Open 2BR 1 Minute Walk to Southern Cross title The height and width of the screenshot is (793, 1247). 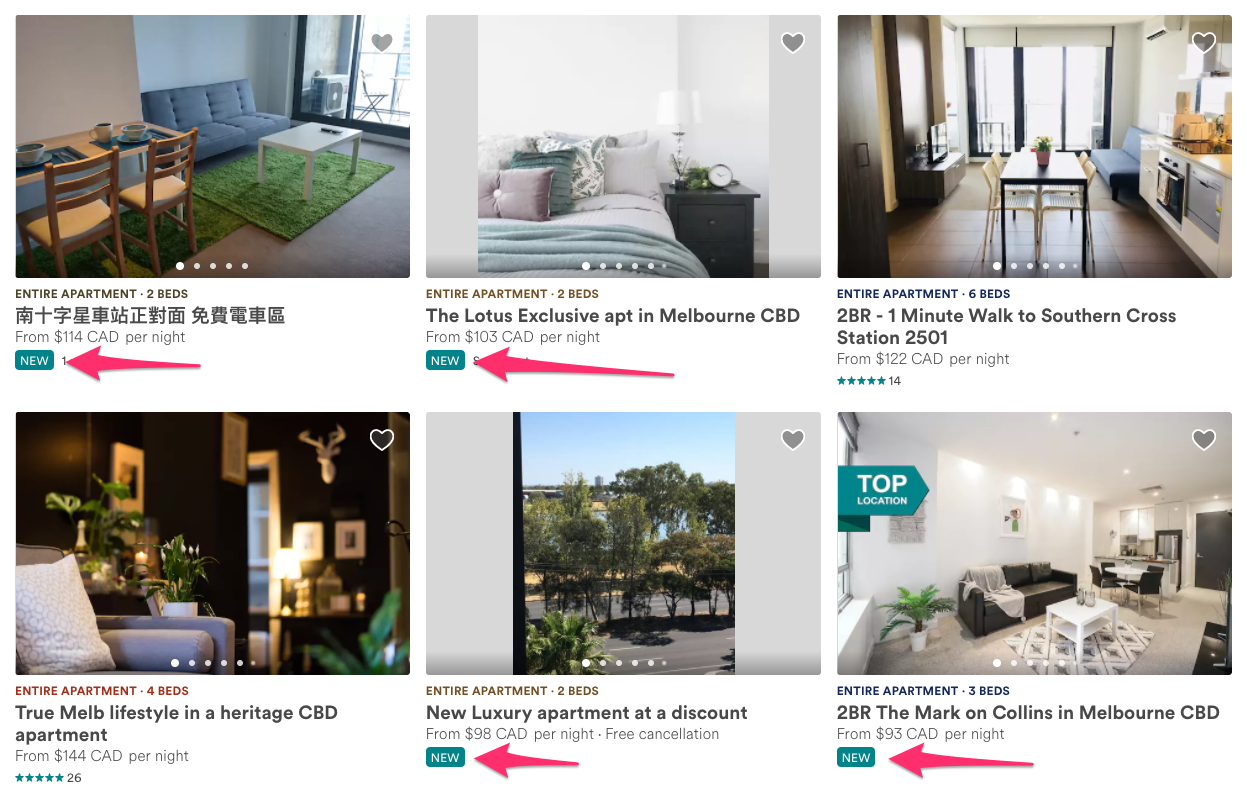[x=1006, y=326]
